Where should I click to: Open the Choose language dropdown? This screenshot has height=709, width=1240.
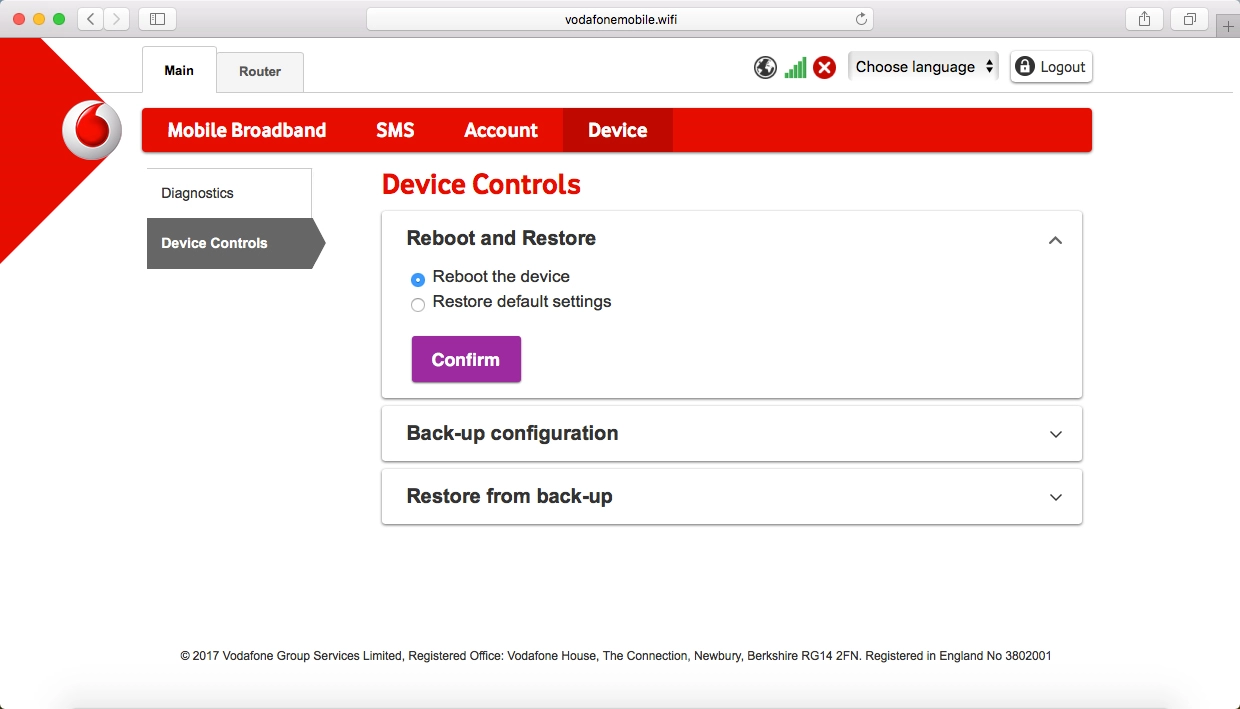[x=923, y=67]
